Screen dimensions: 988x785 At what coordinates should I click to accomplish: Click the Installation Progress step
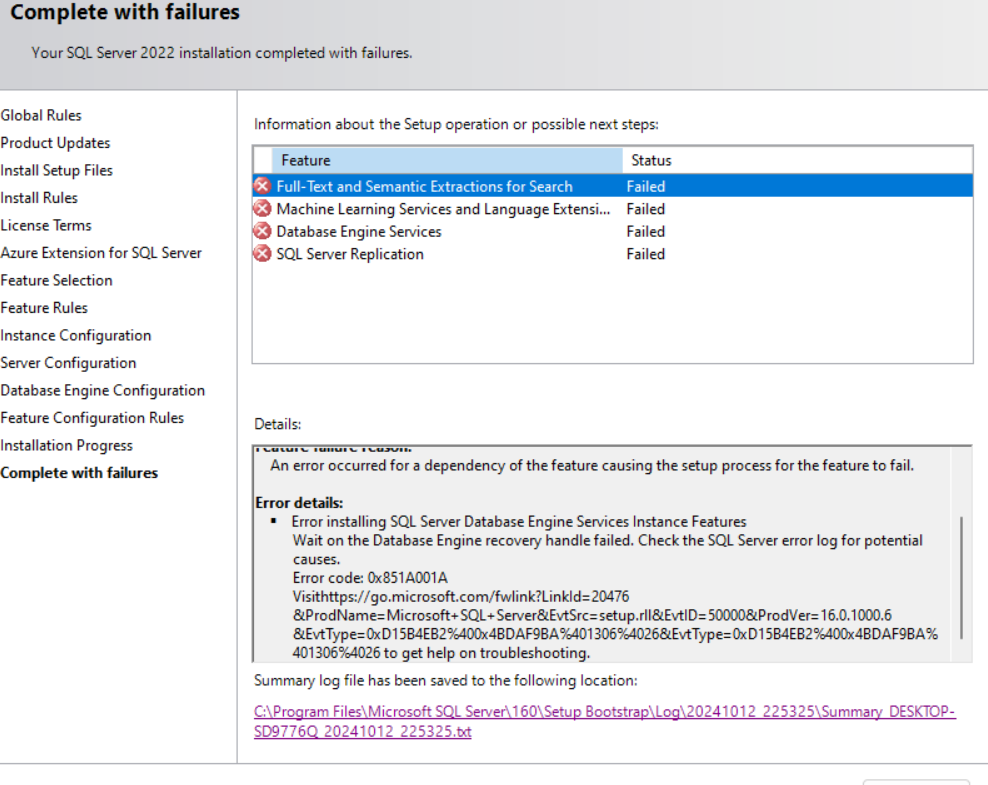pyautogui.click(x=66, y=445)
